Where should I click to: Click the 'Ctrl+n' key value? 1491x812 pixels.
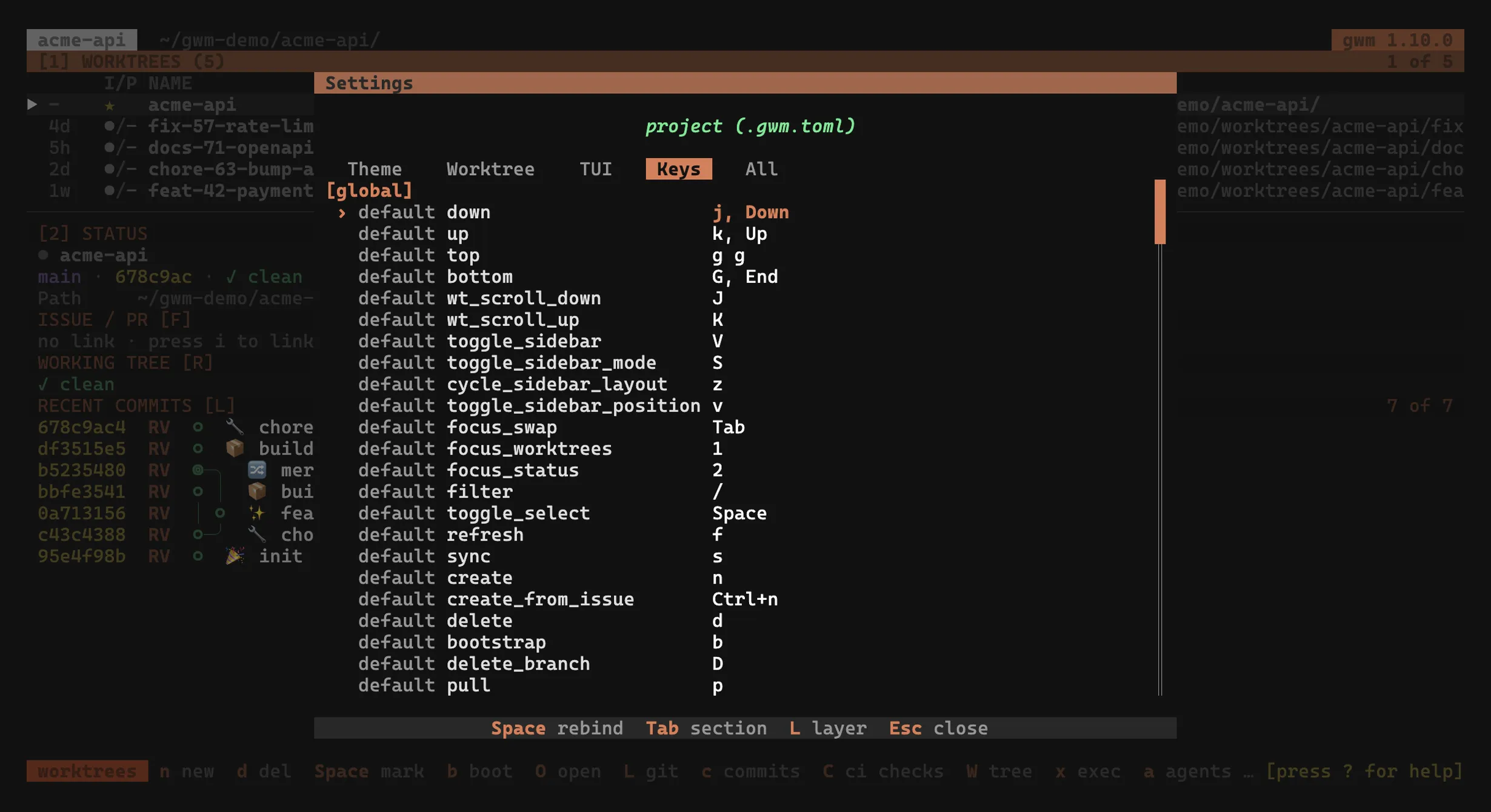[x=744, y=599]
